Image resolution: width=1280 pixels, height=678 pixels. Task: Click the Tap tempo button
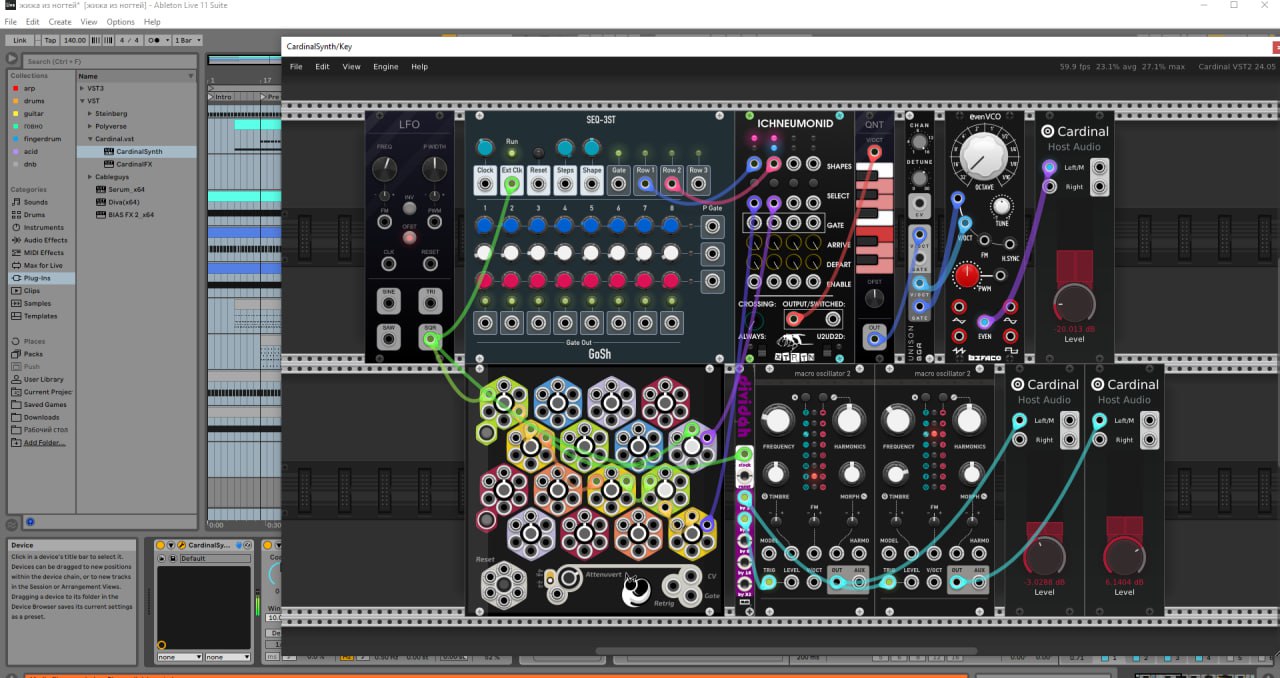tap(50, 40)
